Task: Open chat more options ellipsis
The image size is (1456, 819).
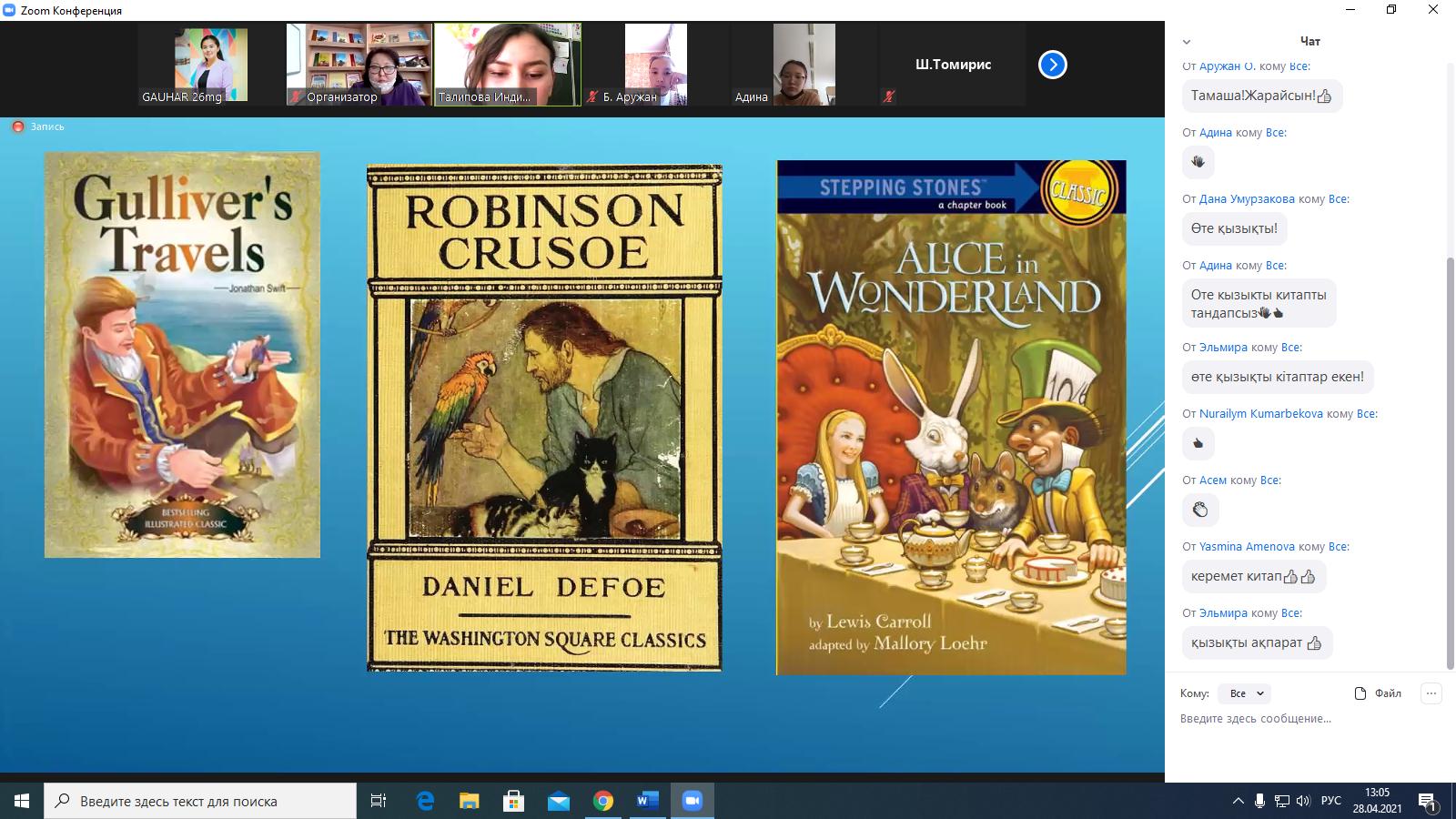Action: 1431,693
